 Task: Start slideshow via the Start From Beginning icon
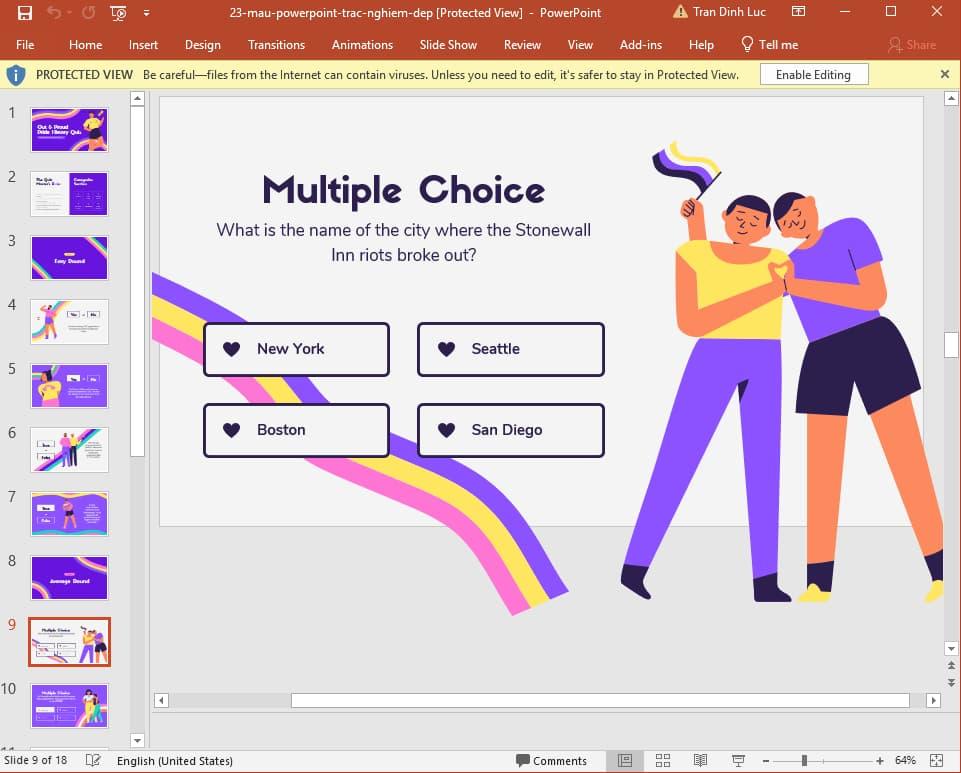[x=117, y=12]
